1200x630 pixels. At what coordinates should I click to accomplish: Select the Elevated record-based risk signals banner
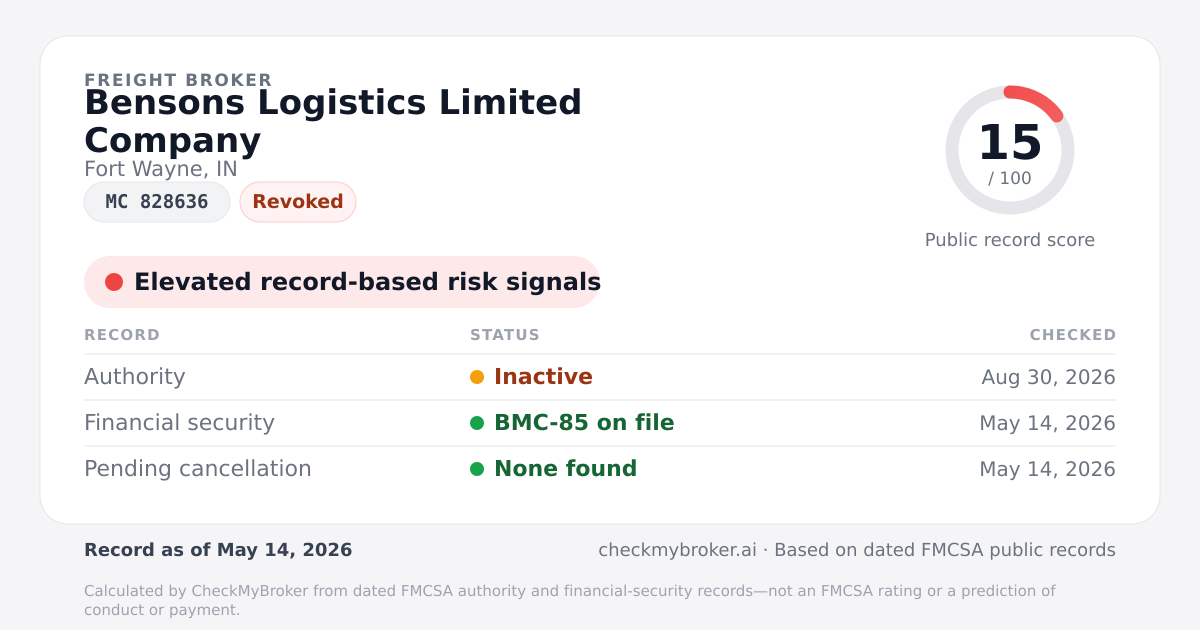(x=342, y=282)
